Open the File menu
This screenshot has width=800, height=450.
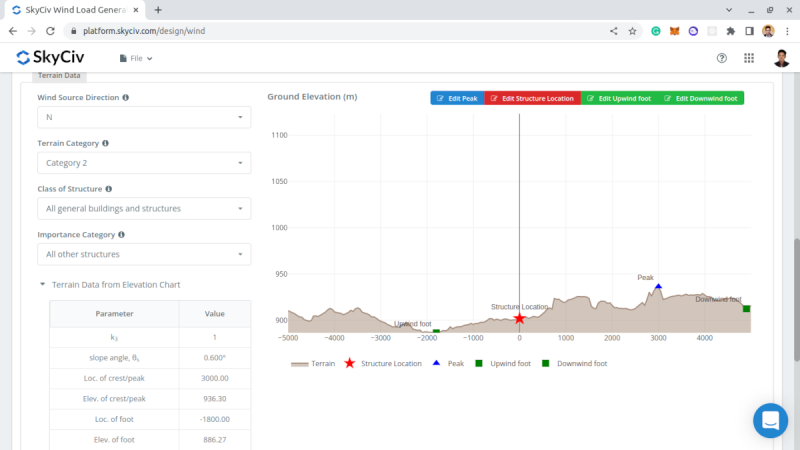coord(136,58)
